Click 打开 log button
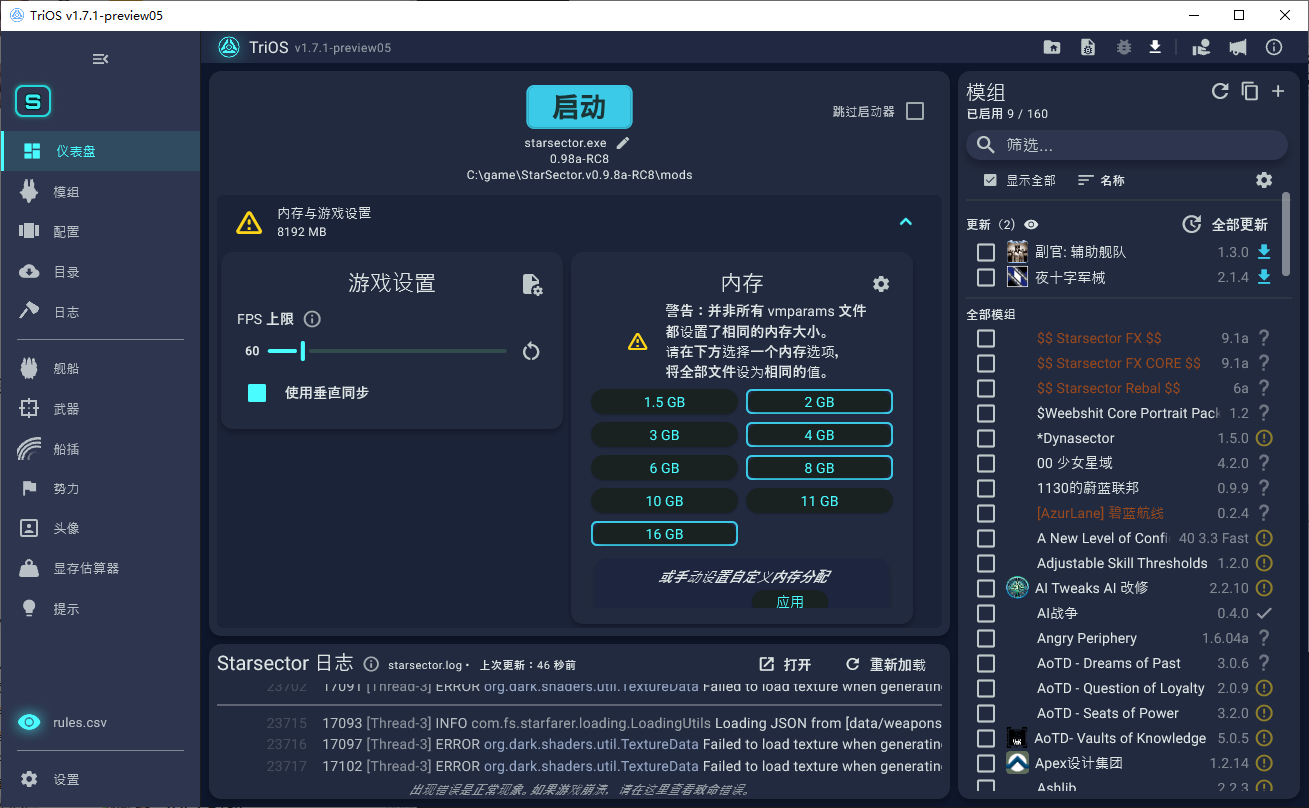The image size is (1309, 808). coord(785,664)
